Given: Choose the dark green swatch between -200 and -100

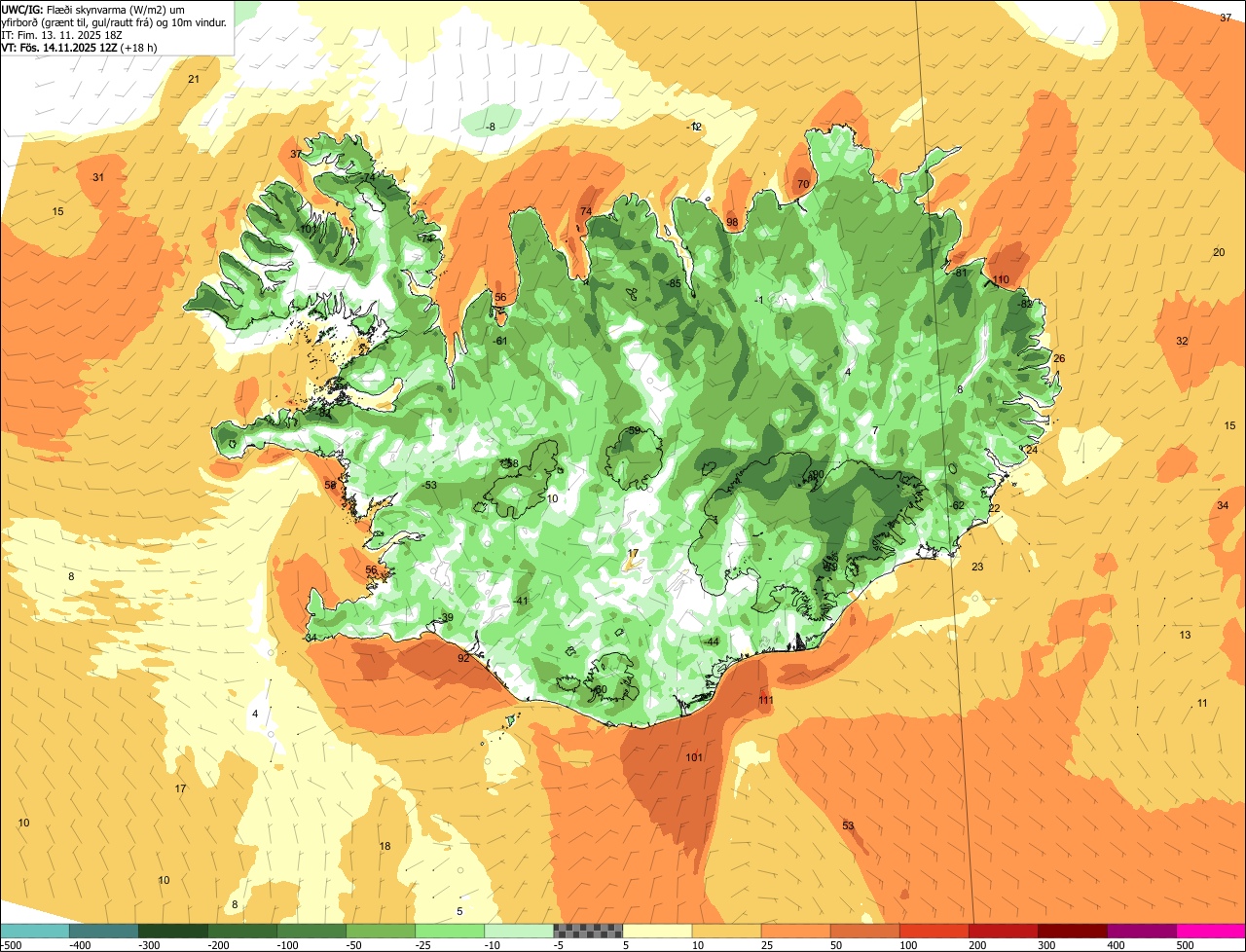Looking at the screenshot, I should click(241, 930).
